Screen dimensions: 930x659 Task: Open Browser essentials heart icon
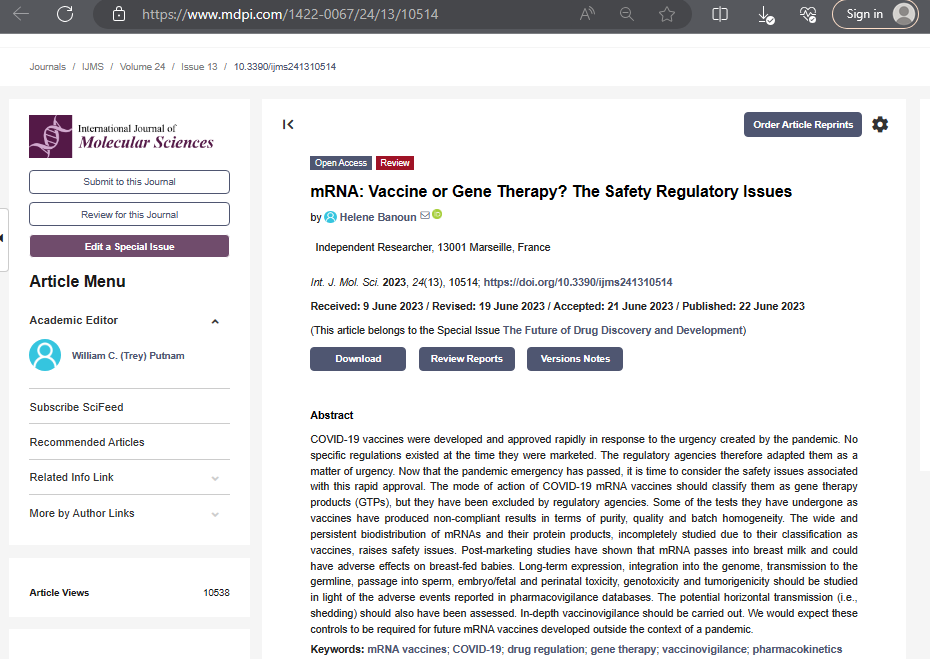tap(808, 14)
